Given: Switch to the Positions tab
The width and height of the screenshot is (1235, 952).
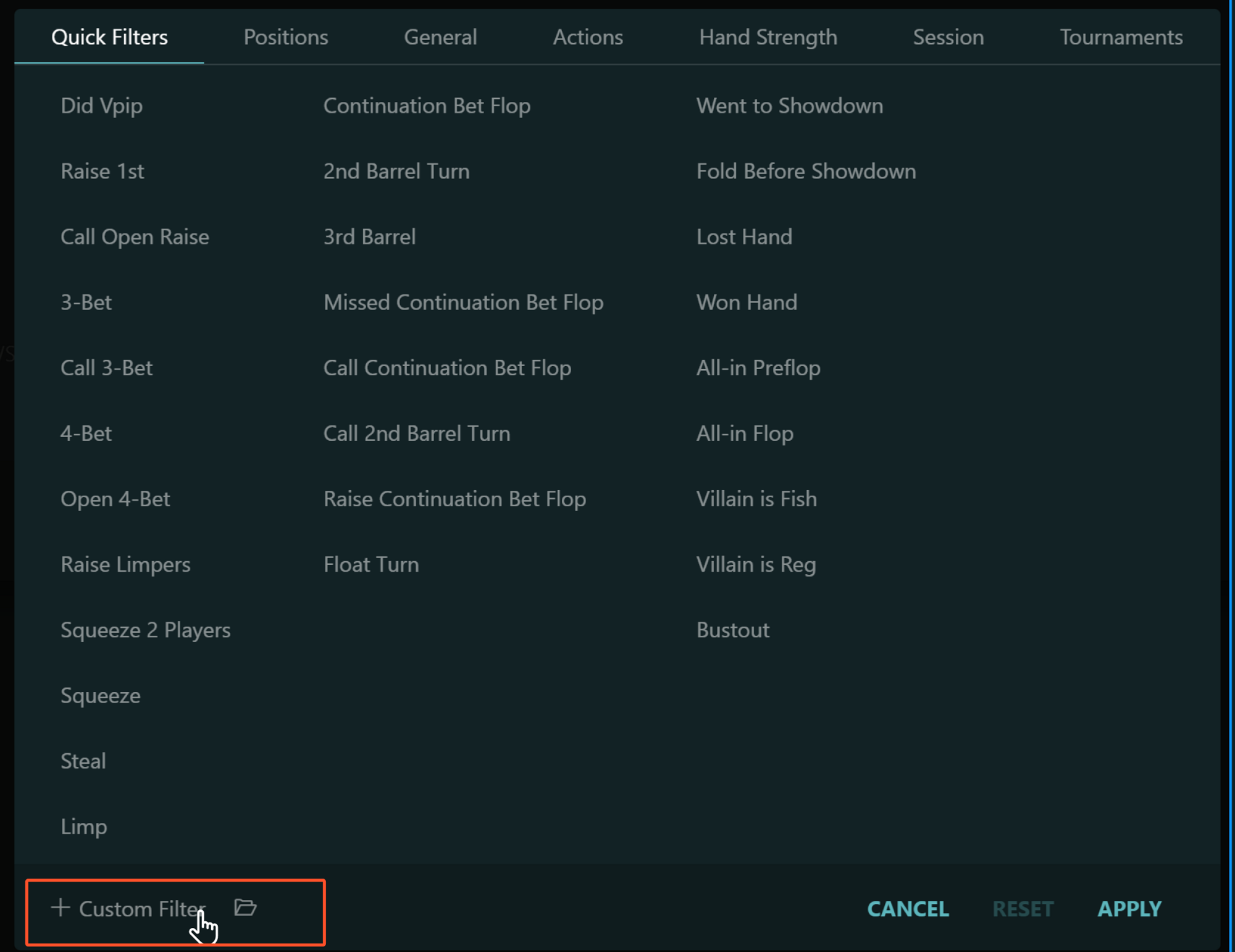Looking at the screenshot, I should (285, 37).
